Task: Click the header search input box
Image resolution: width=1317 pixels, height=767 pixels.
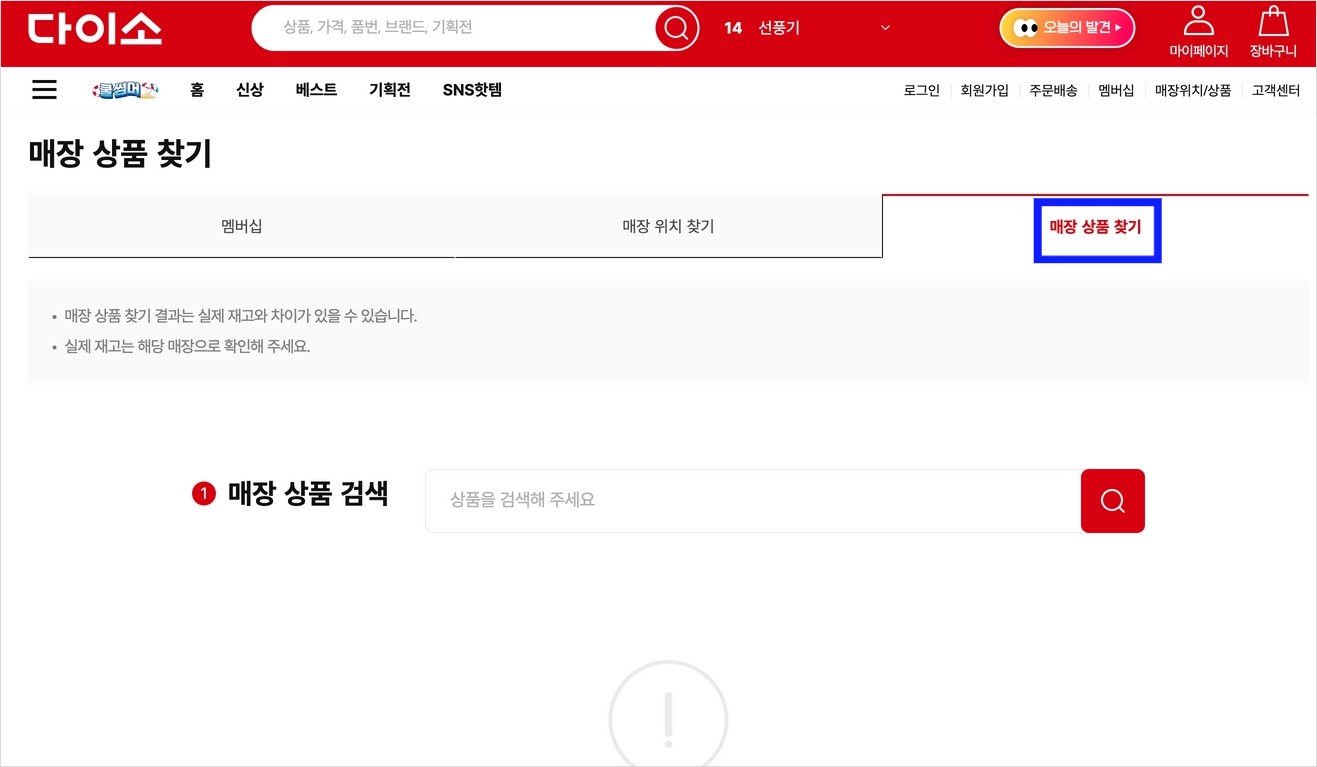Action: tap(450, 28)
